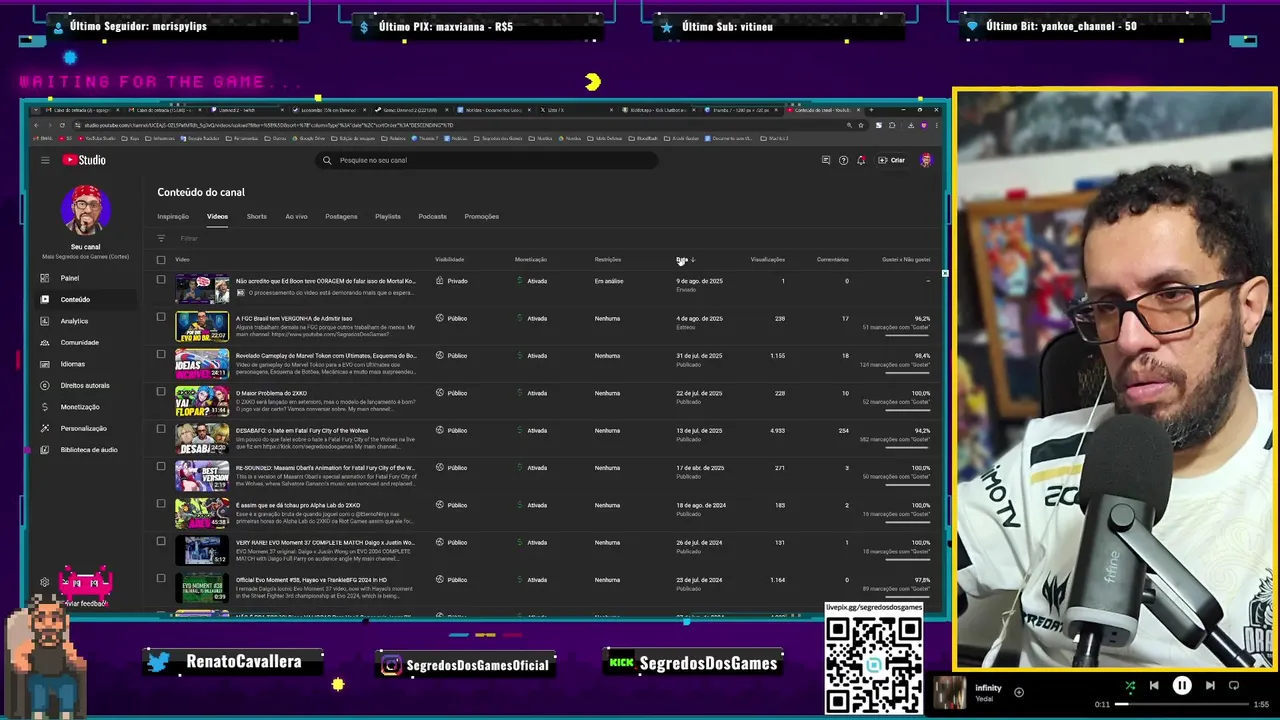Open the Criar create dropdown button
1280x720 pixels.
click(892, 160)
